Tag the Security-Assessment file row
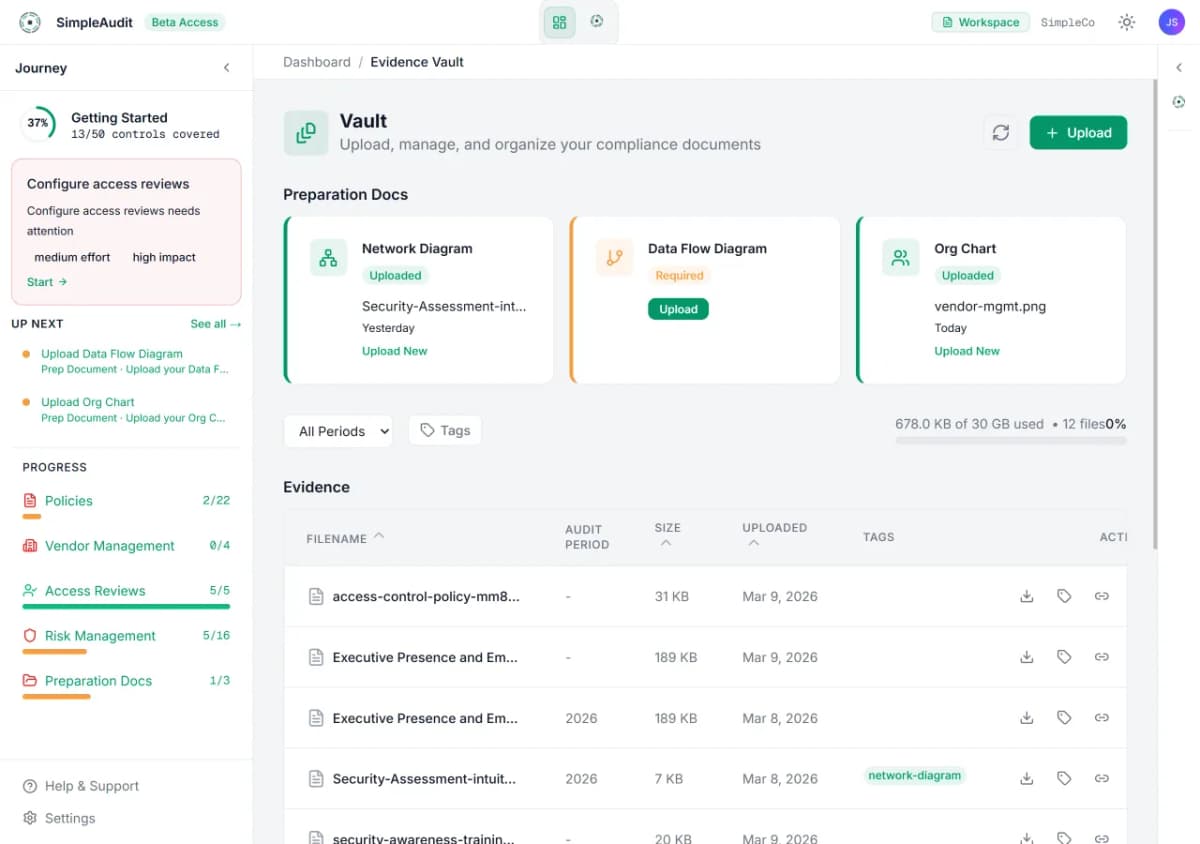Image resolution: width=1200 pixels, height=844 pixels. 1064,778
